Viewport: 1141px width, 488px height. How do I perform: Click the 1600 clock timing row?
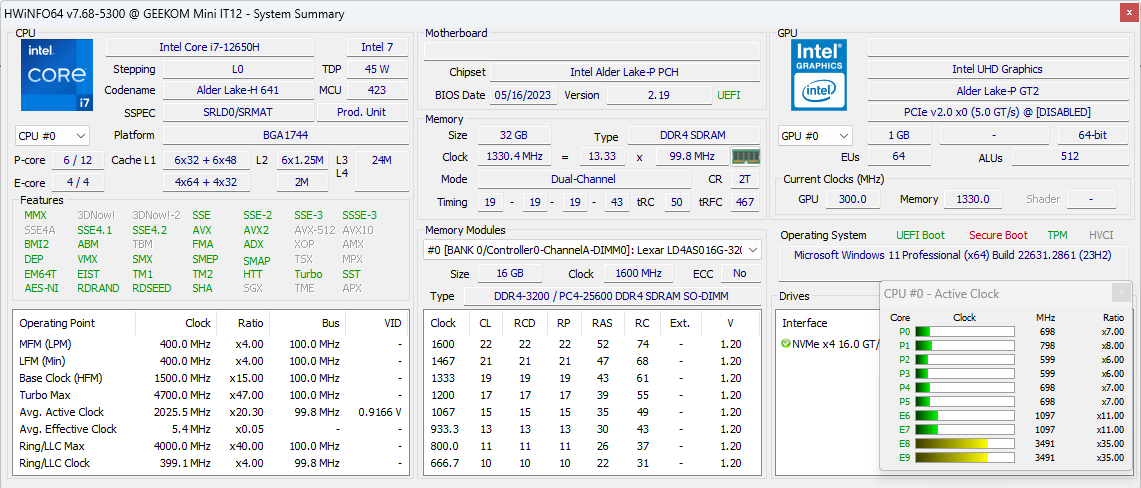tap(592, 344)
